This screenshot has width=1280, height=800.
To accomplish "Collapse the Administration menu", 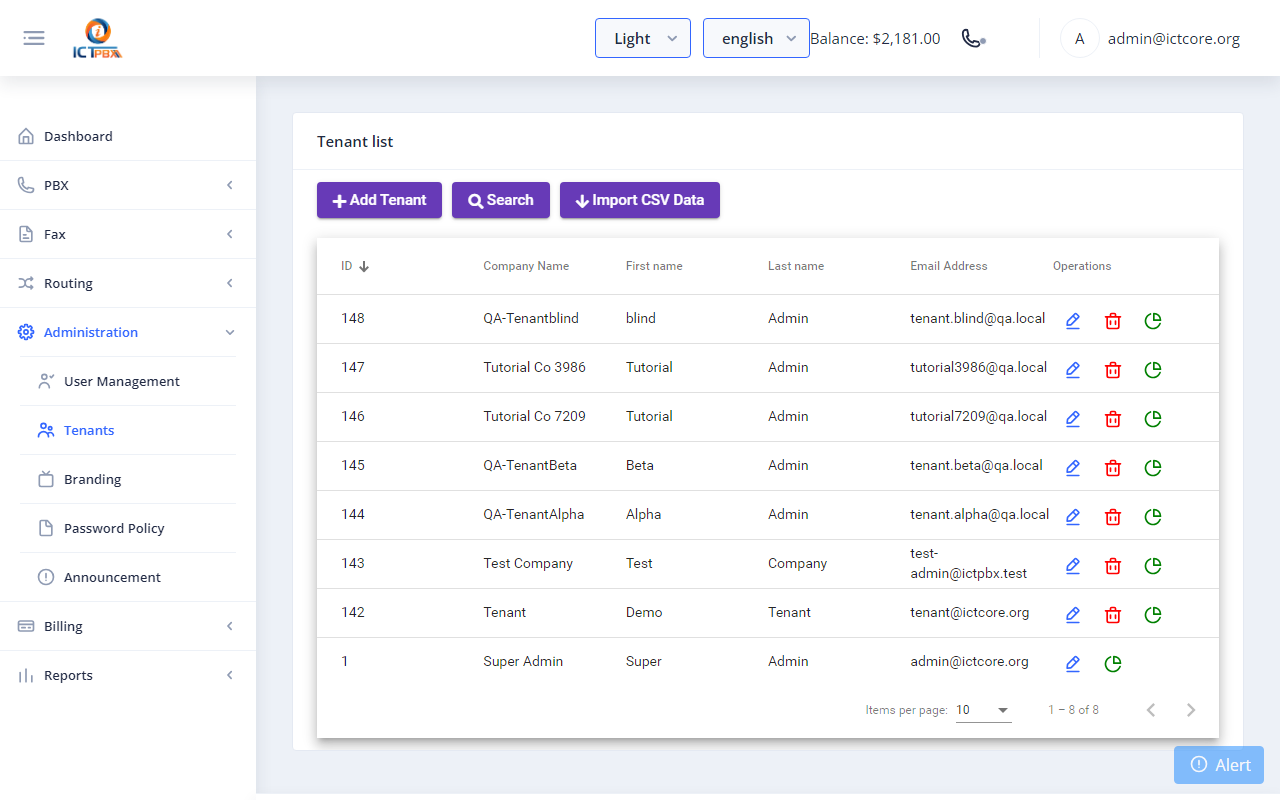I will (x=128, y=332).
